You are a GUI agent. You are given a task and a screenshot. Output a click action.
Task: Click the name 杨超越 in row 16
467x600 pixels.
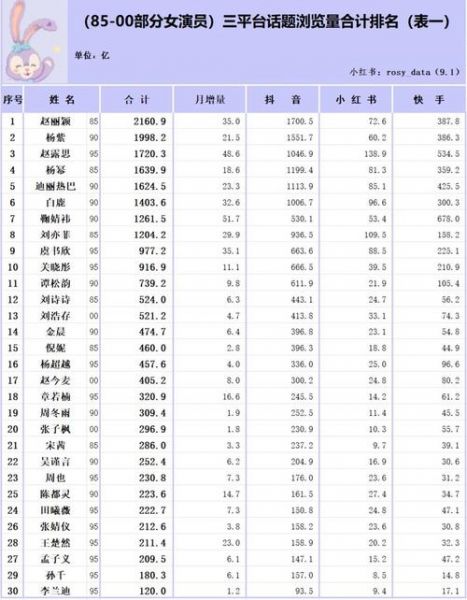56,364
